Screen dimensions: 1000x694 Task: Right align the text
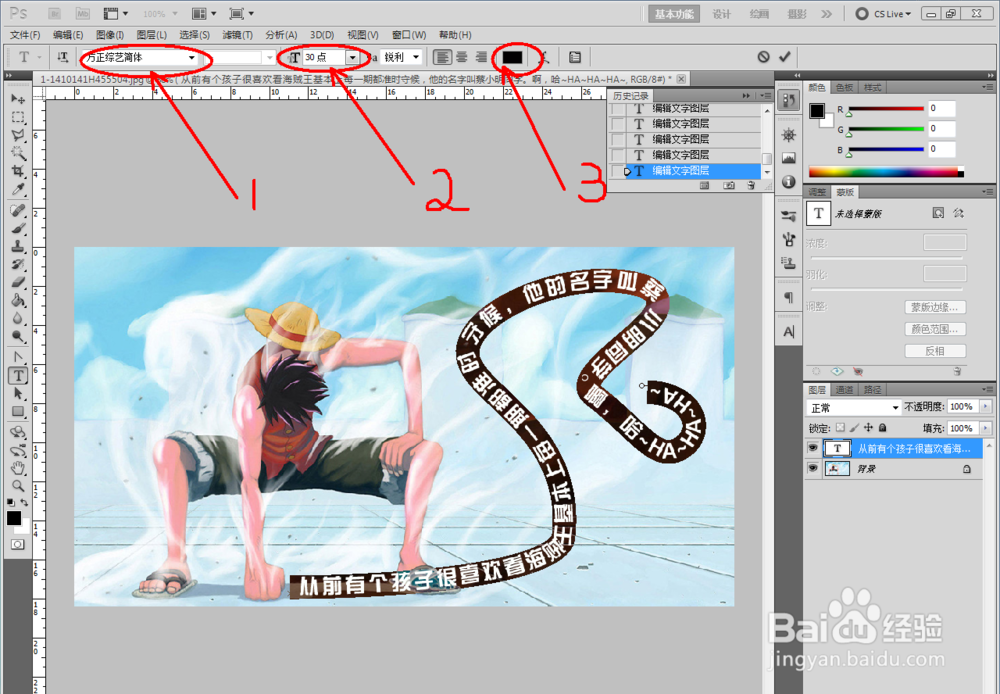tap(482, 57)
